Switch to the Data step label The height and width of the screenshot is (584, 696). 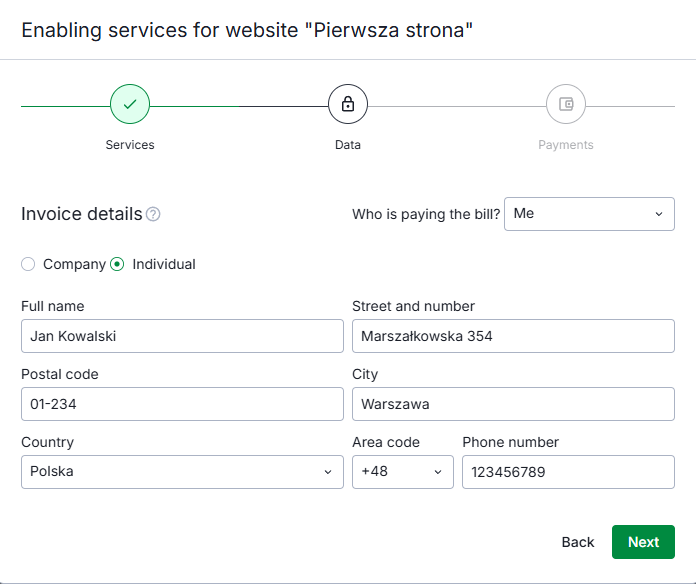click(x=348, y=145)
